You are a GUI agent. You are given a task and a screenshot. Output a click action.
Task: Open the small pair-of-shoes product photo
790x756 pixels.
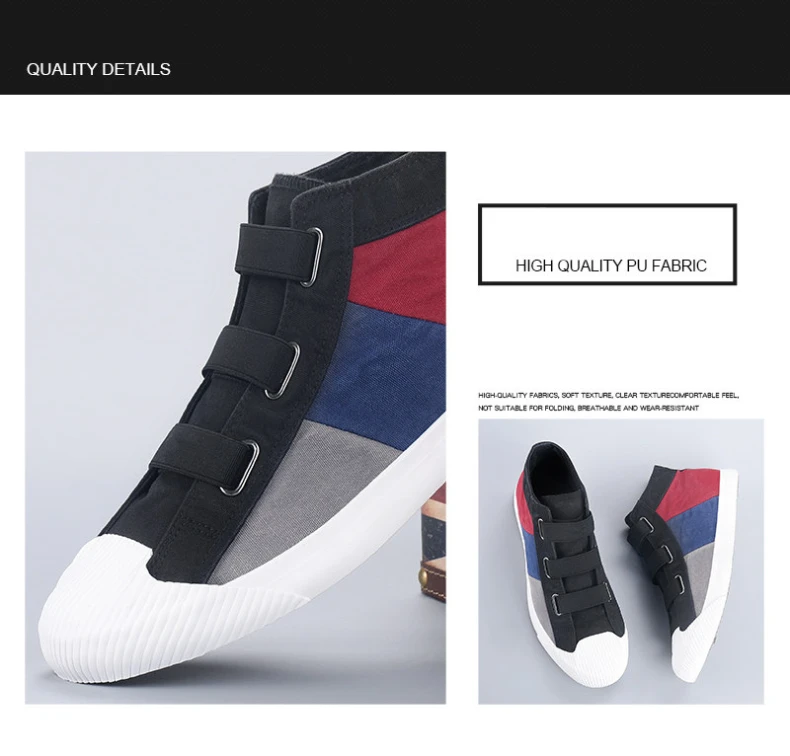click(x=621, y=561)
